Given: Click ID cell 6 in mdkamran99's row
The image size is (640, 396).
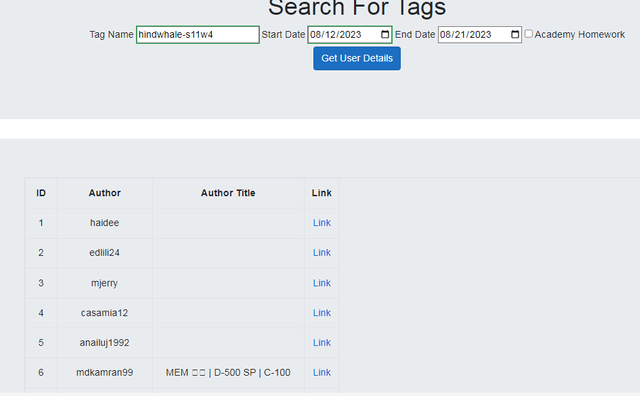Looking at the screenshot, I should pyautogui.click(x=41, y=372).
